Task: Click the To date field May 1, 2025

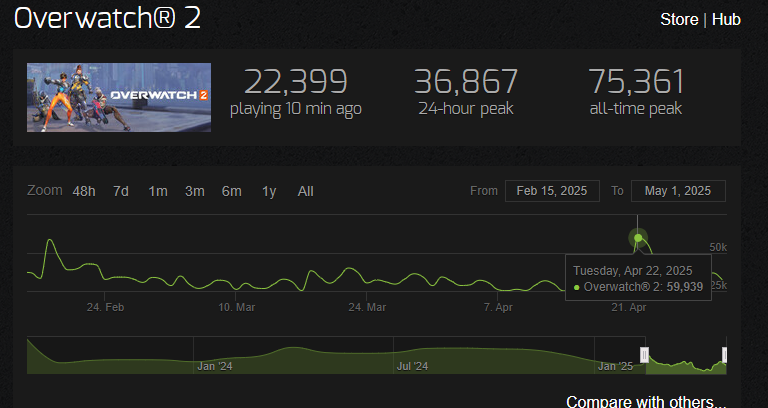Action: tap(678, 191)
